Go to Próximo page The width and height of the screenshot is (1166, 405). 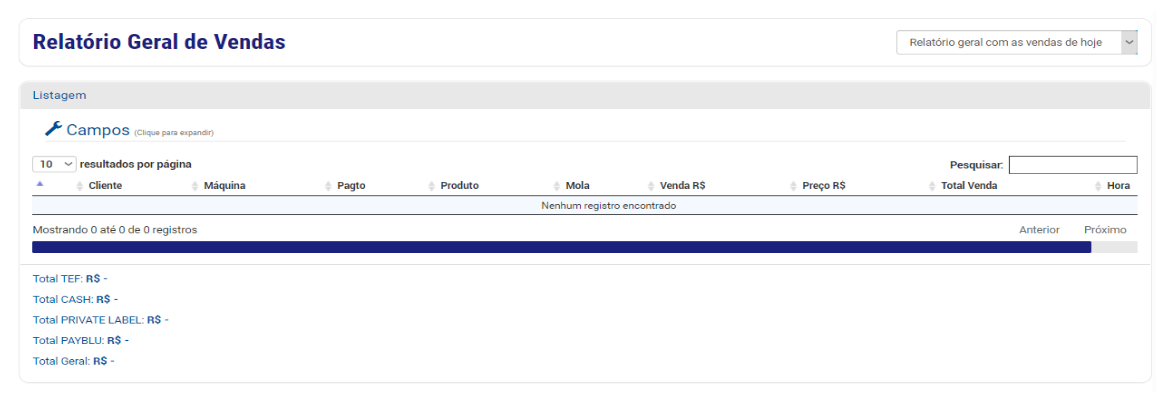coord(1105,230)
